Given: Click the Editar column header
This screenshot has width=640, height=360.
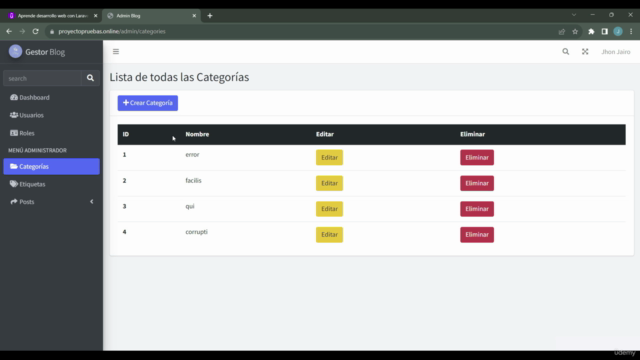Looking at the screenshot, I should point(325,134).
